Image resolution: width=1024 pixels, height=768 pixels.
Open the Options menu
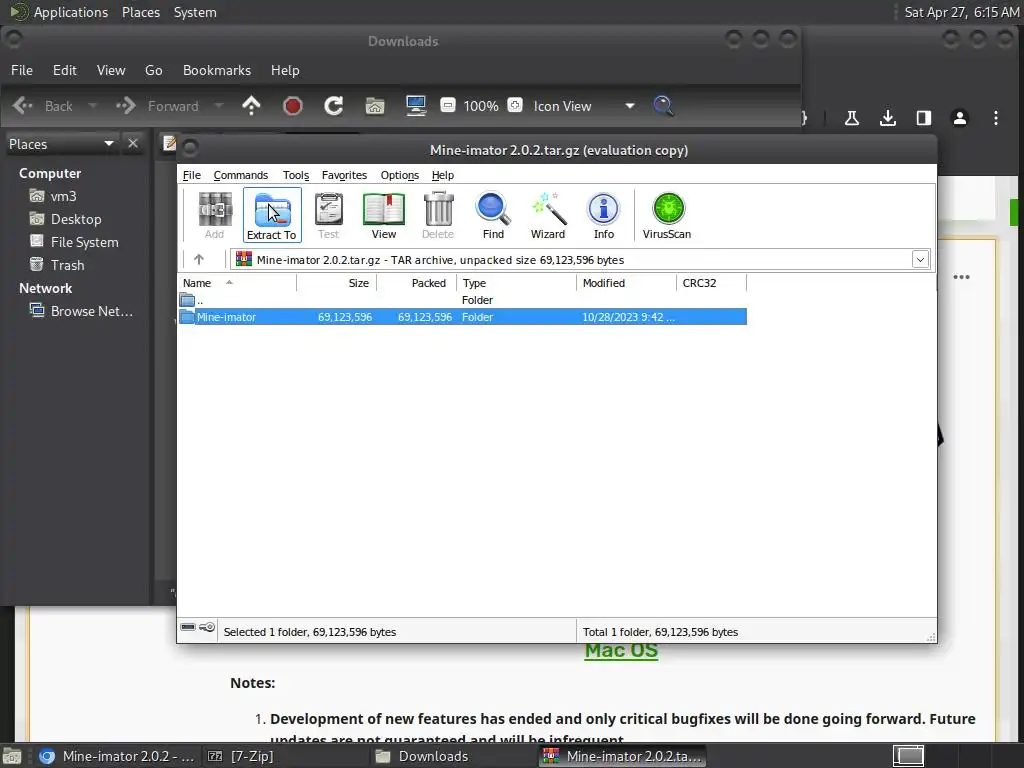point(400,175)
